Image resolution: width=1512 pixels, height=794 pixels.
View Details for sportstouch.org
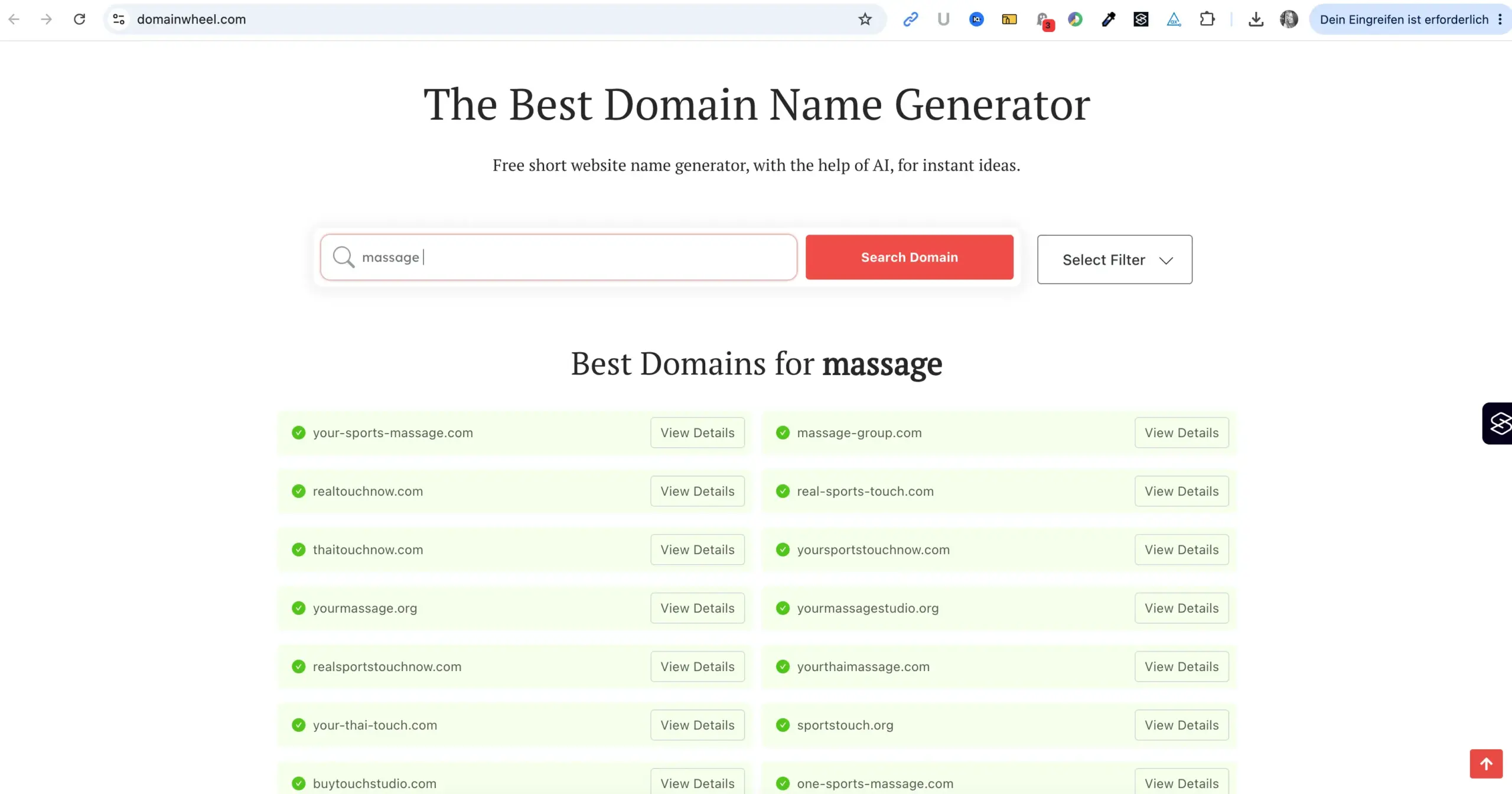(x=1182, y=725)
